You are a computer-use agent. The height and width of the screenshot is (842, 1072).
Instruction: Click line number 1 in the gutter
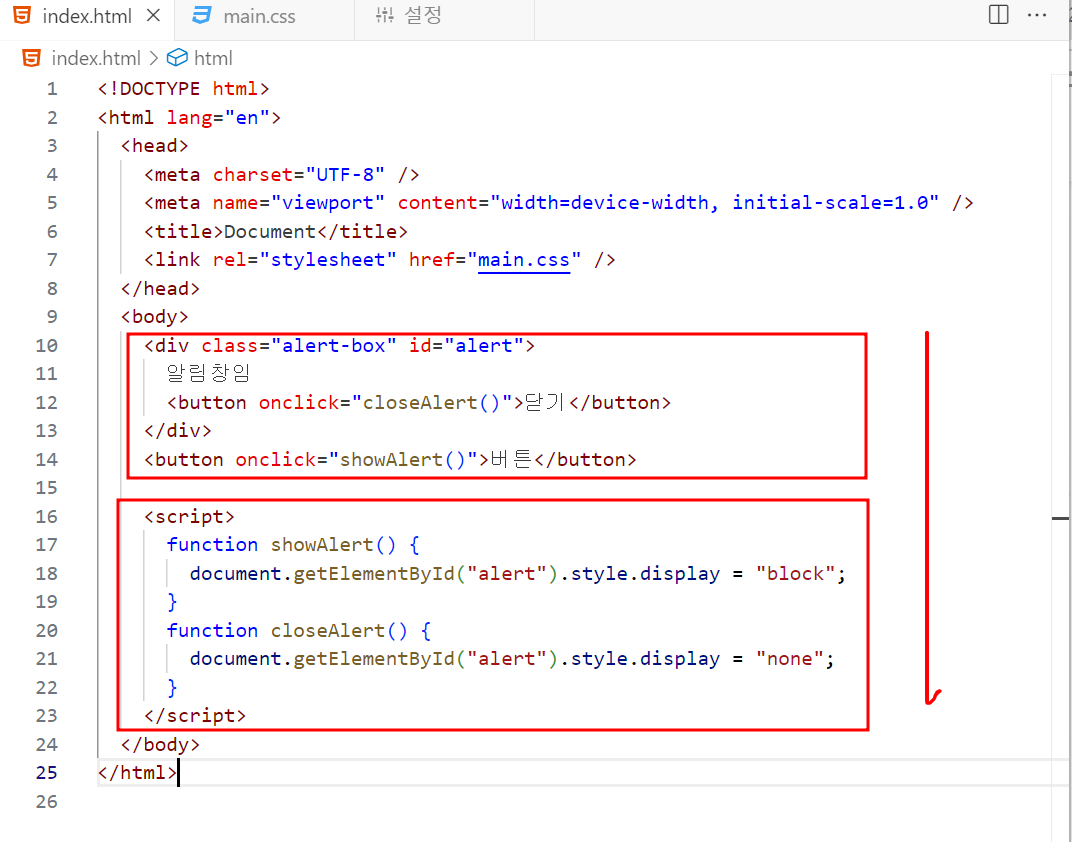click(53, 89)
